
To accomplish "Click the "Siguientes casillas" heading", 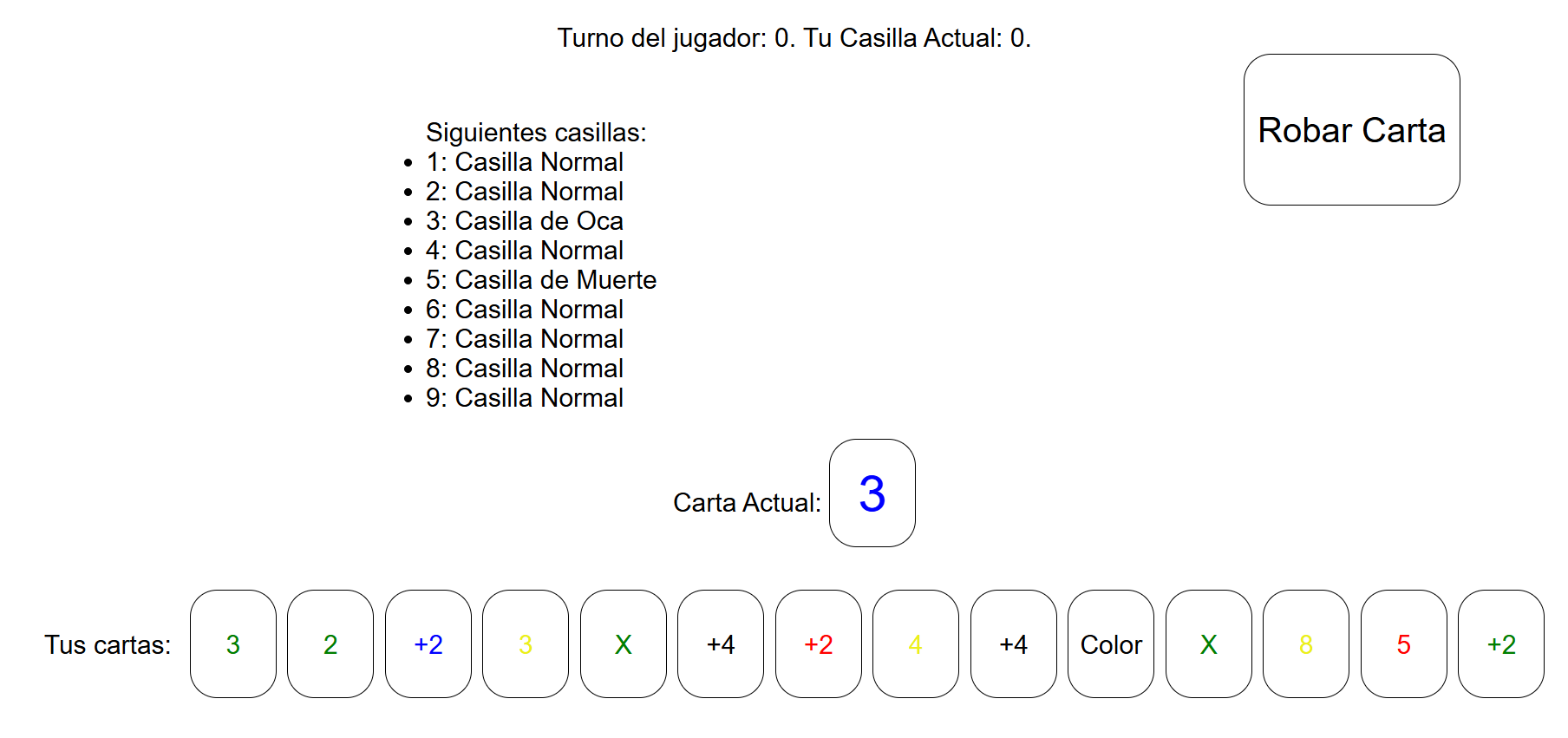I will pos(536,133).
